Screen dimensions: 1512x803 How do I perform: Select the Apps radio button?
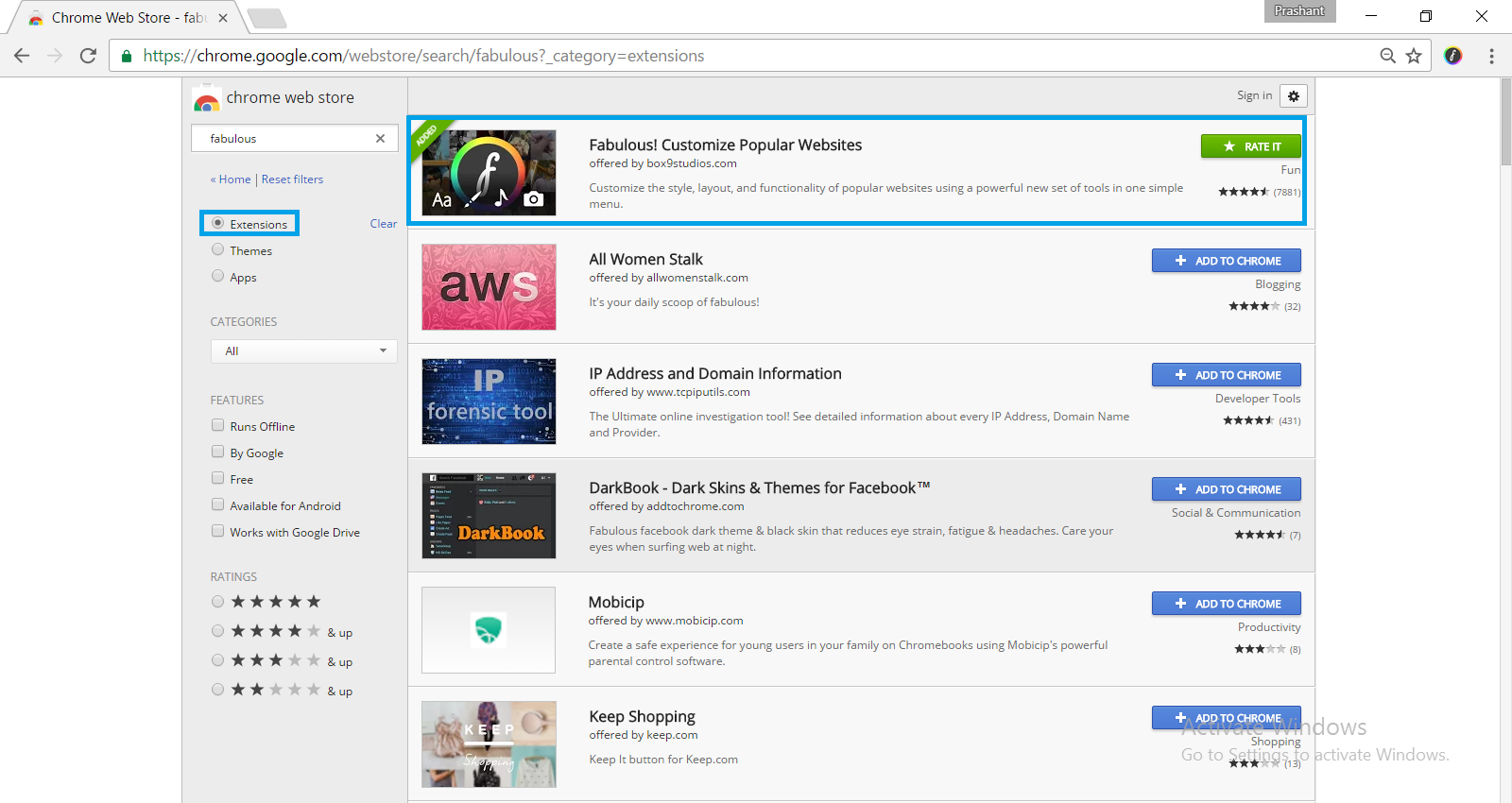[x=218, y=276]
